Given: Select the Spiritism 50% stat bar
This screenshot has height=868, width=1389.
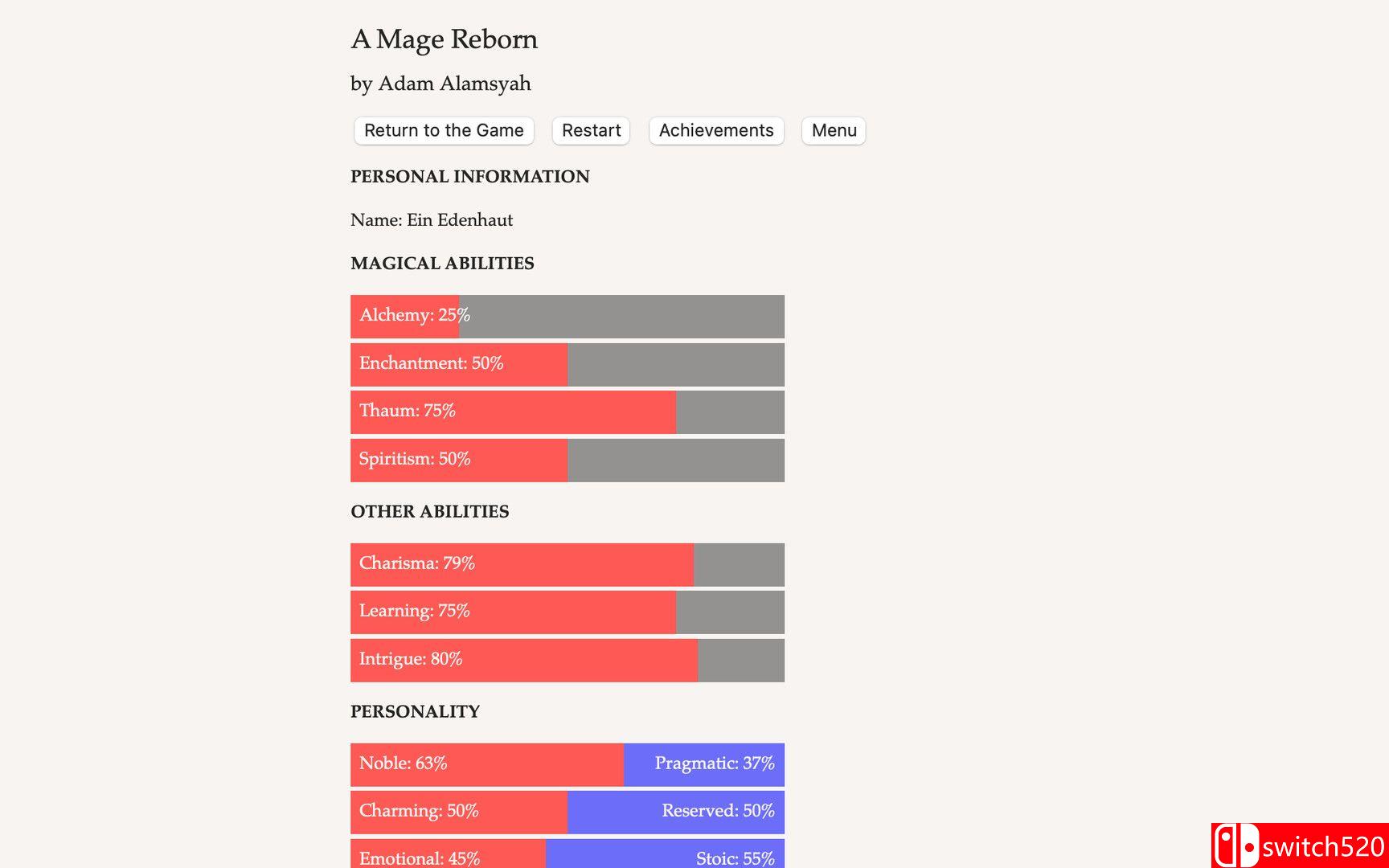Looking at the screenshot, I should click(x=567, y=460).
